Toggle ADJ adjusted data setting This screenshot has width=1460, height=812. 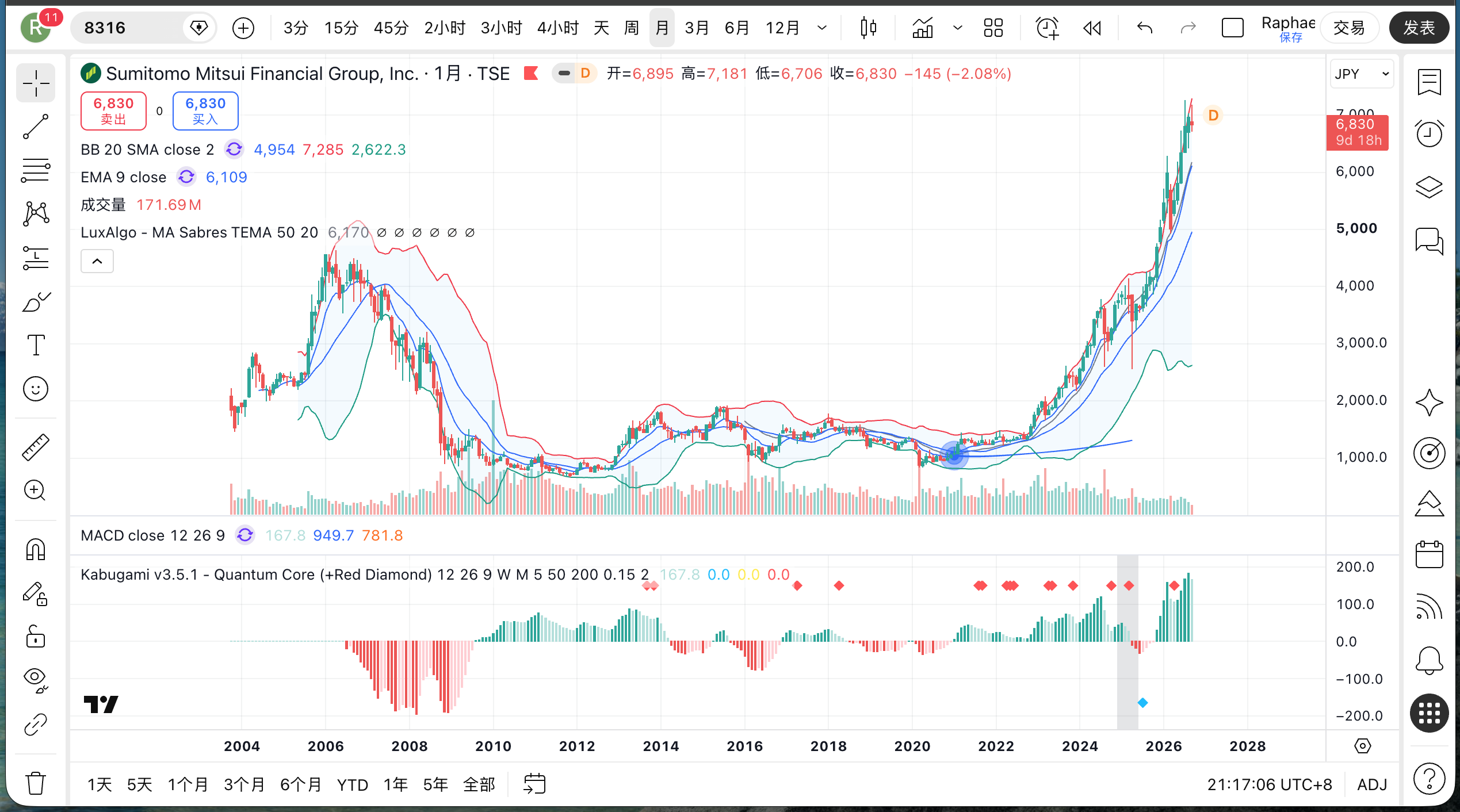pyautogui.click(x=1372, y=784)
